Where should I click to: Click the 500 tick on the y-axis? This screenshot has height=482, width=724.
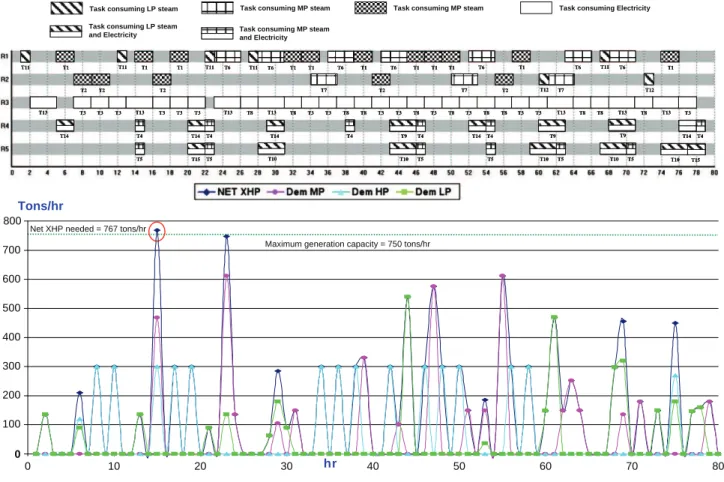[x=12, y=308]
